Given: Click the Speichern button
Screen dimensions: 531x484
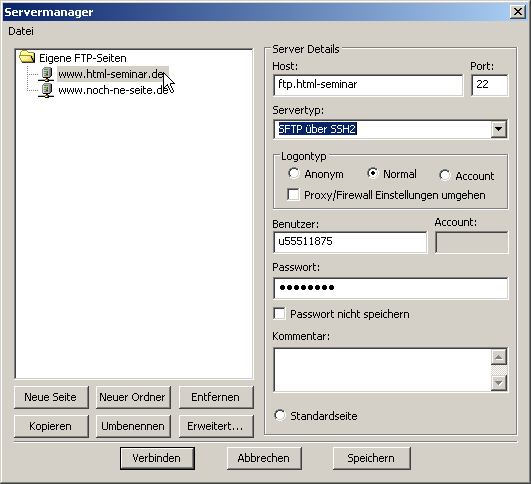Looking at the screenshot, I should coord(371,458).
